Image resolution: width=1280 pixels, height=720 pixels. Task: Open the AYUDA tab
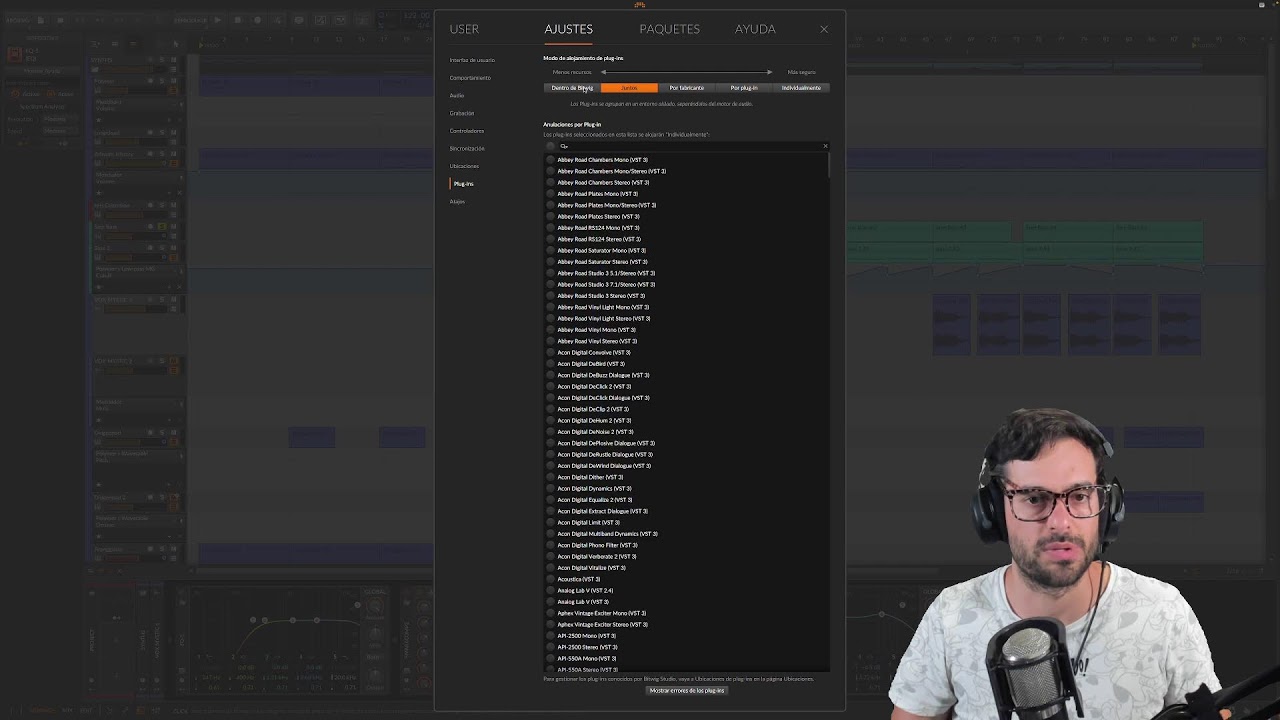(755, 29)
